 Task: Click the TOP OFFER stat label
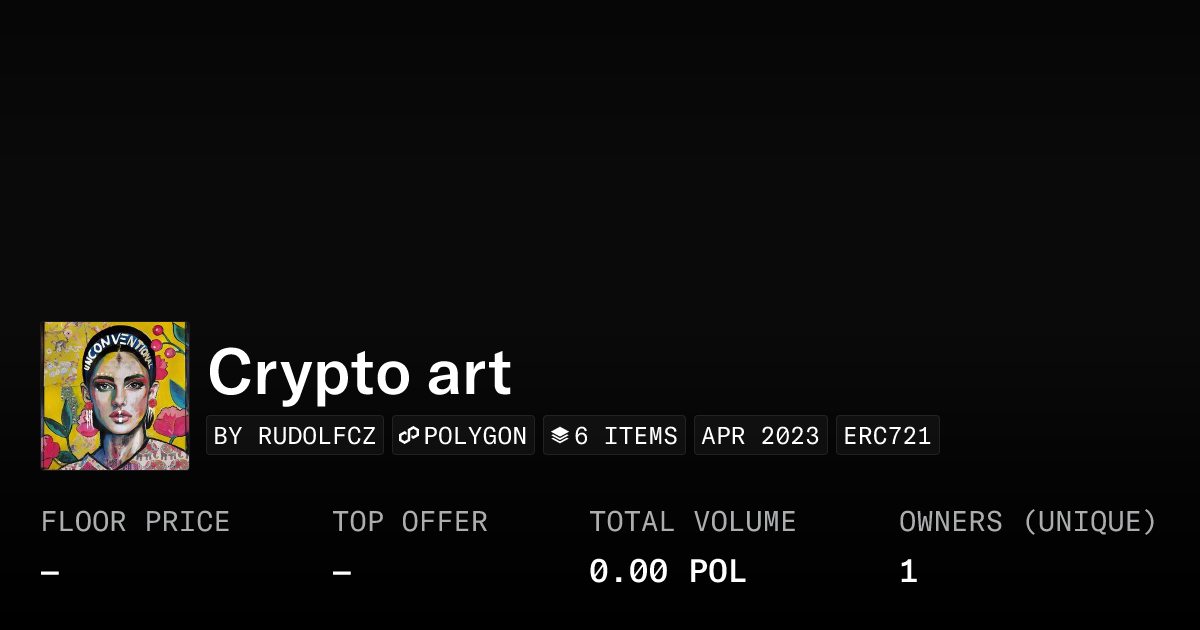pyautogui.click(x=409, y=521)
